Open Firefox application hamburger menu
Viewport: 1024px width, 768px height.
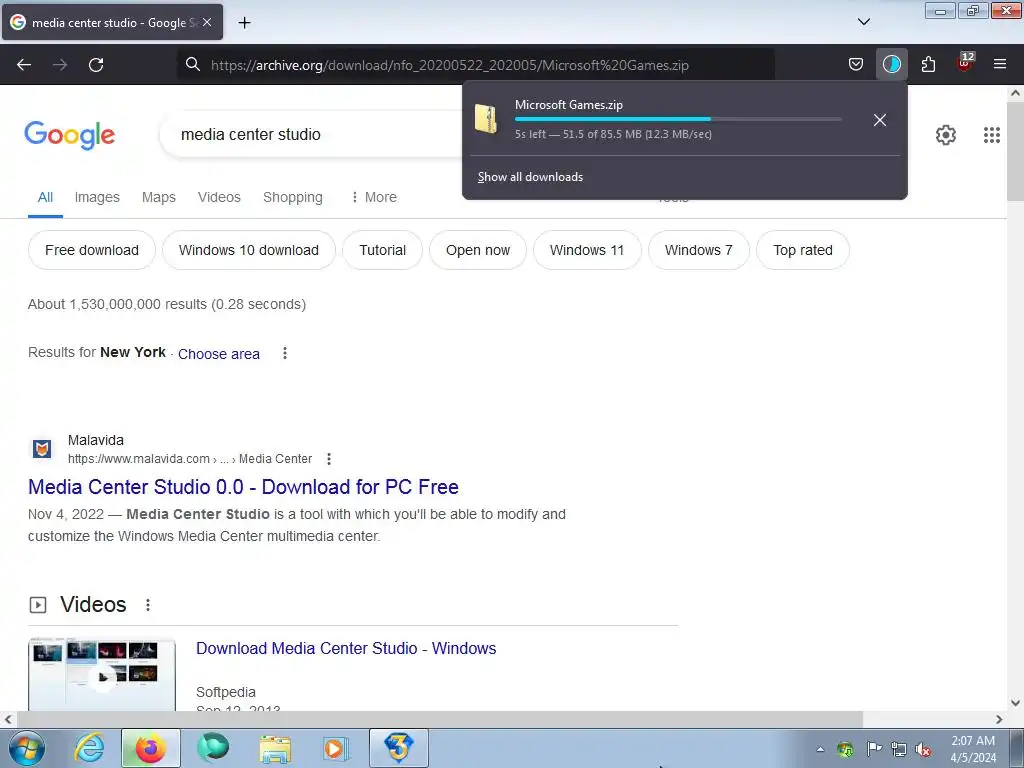[1000, 64]
